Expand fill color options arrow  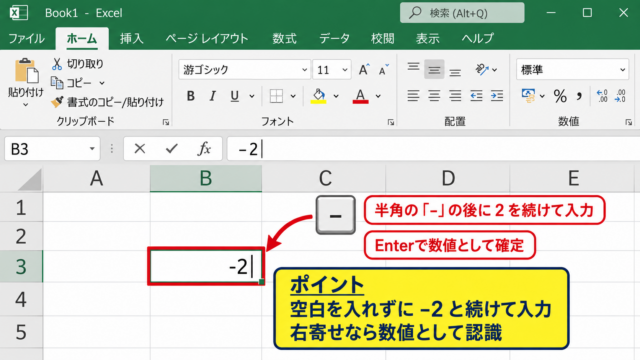336,96
